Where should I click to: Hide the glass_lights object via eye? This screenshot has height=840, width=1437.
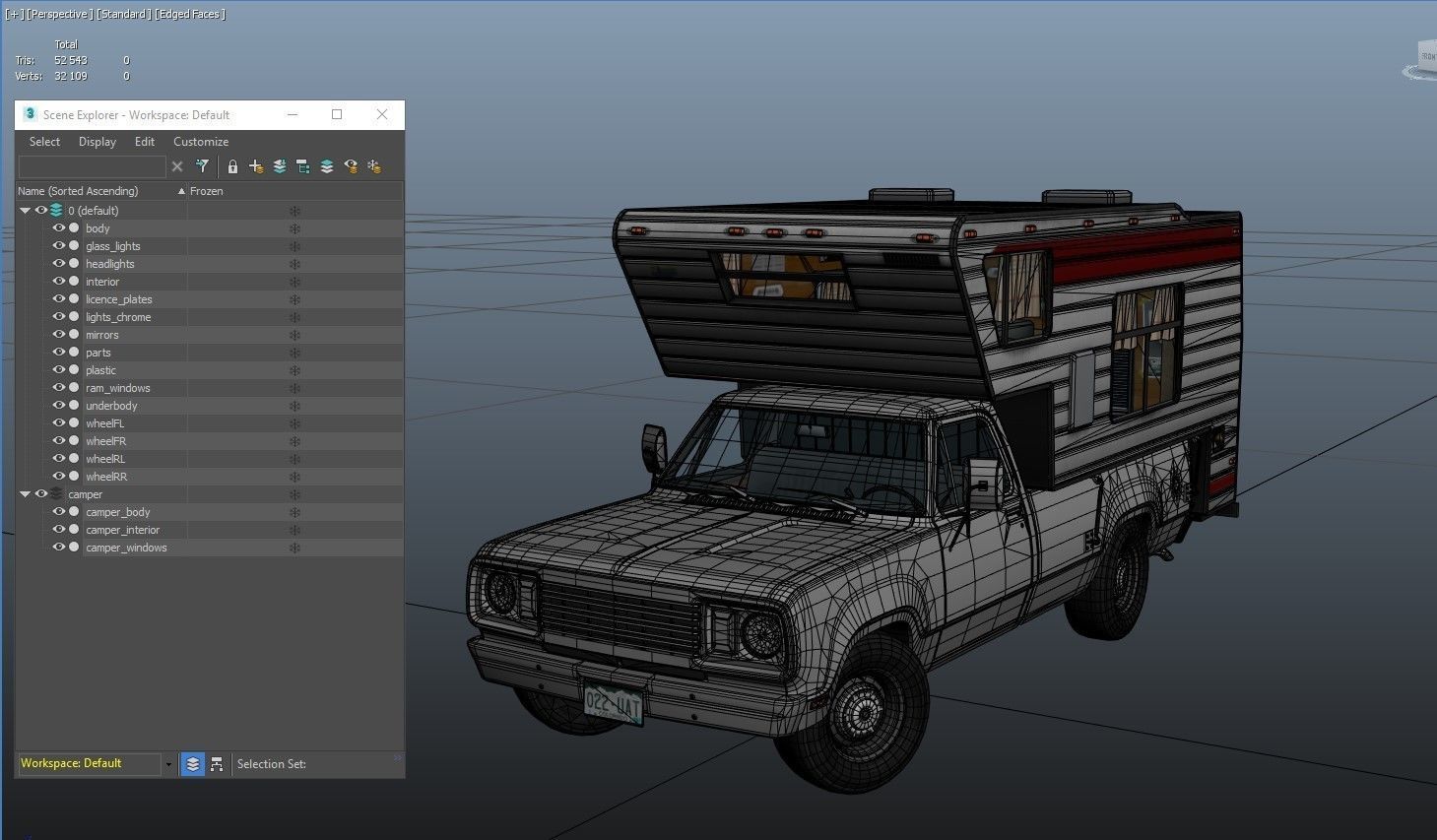click(x=58, y=246)
